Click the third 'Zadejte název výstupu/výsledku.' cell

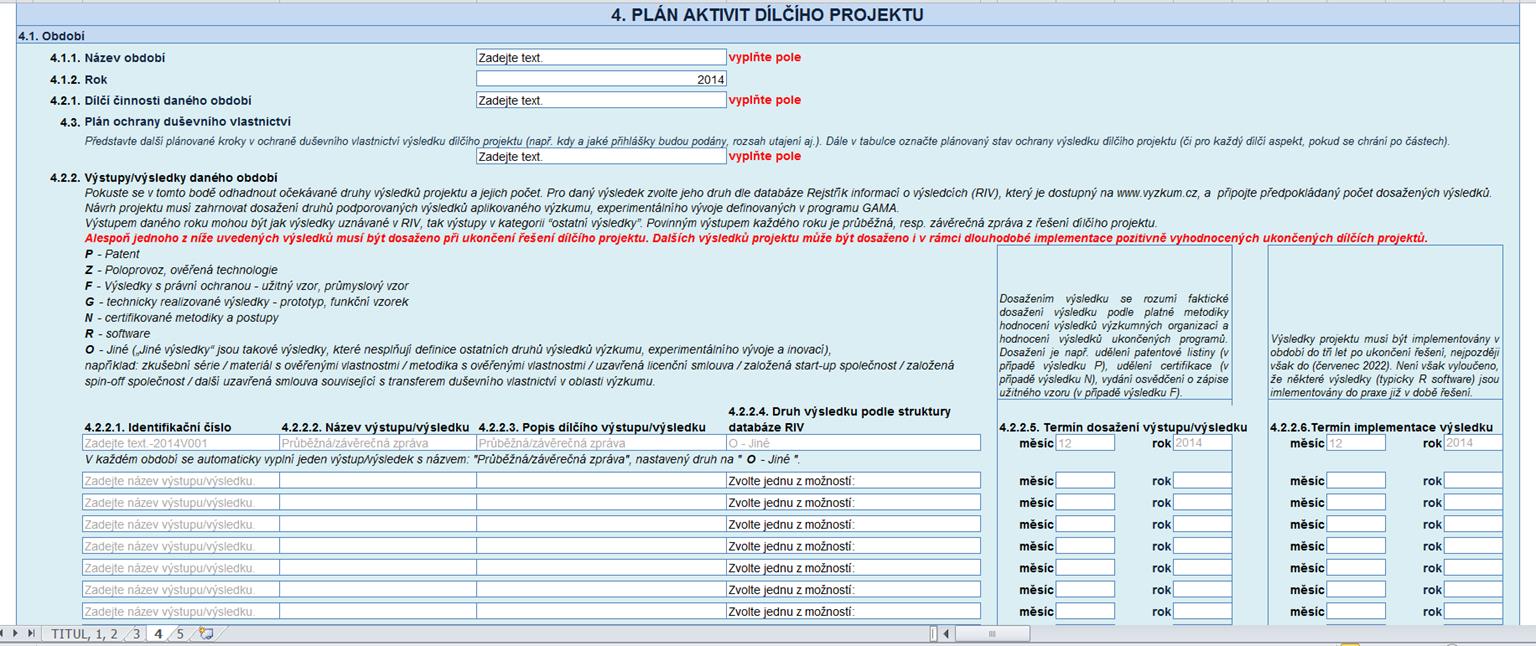click(180, 525)
